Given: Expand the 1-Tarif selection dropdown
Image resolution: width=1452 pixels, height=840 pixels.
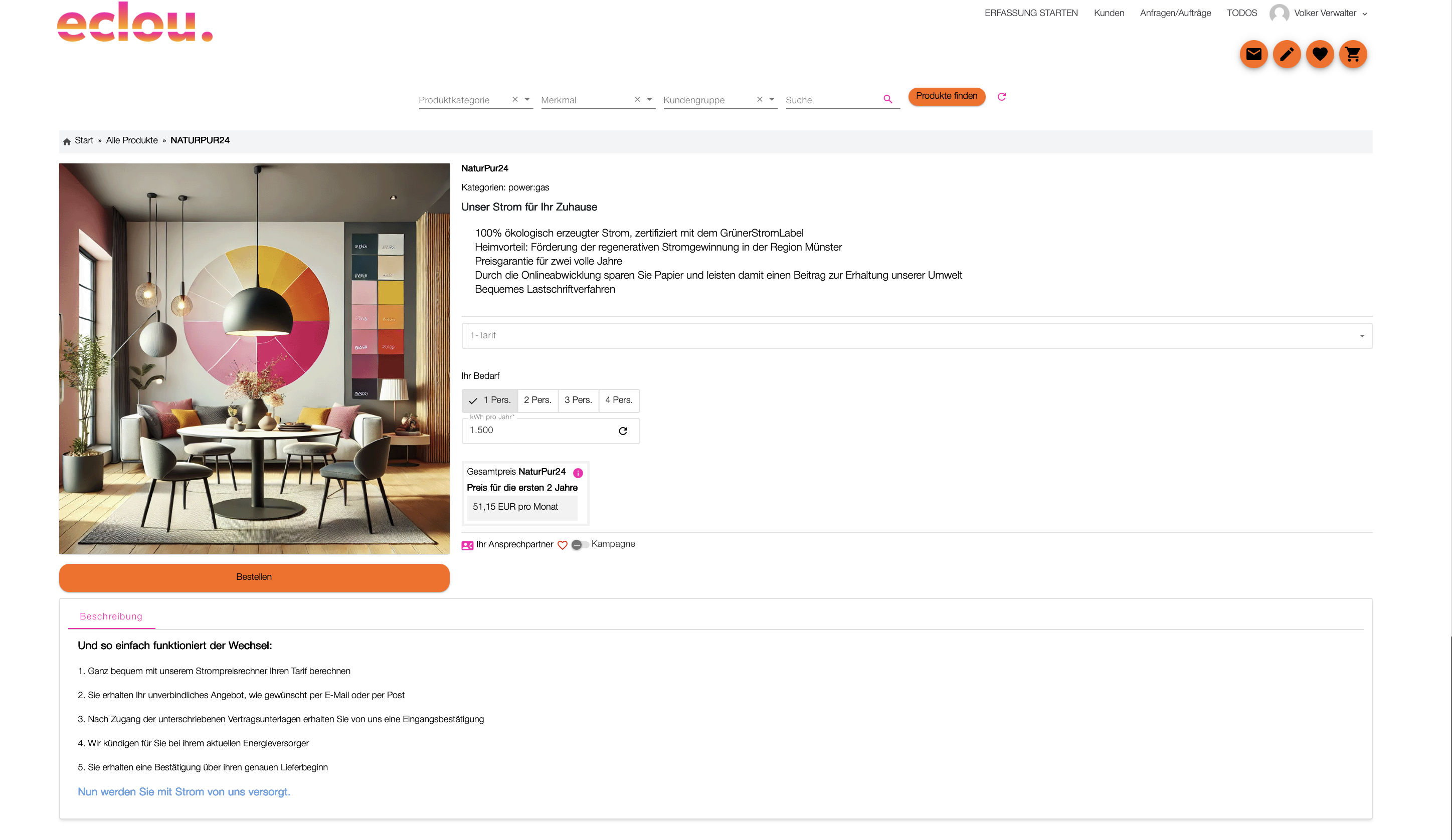Looking at the screenshot, I should (x=917, y=336).
